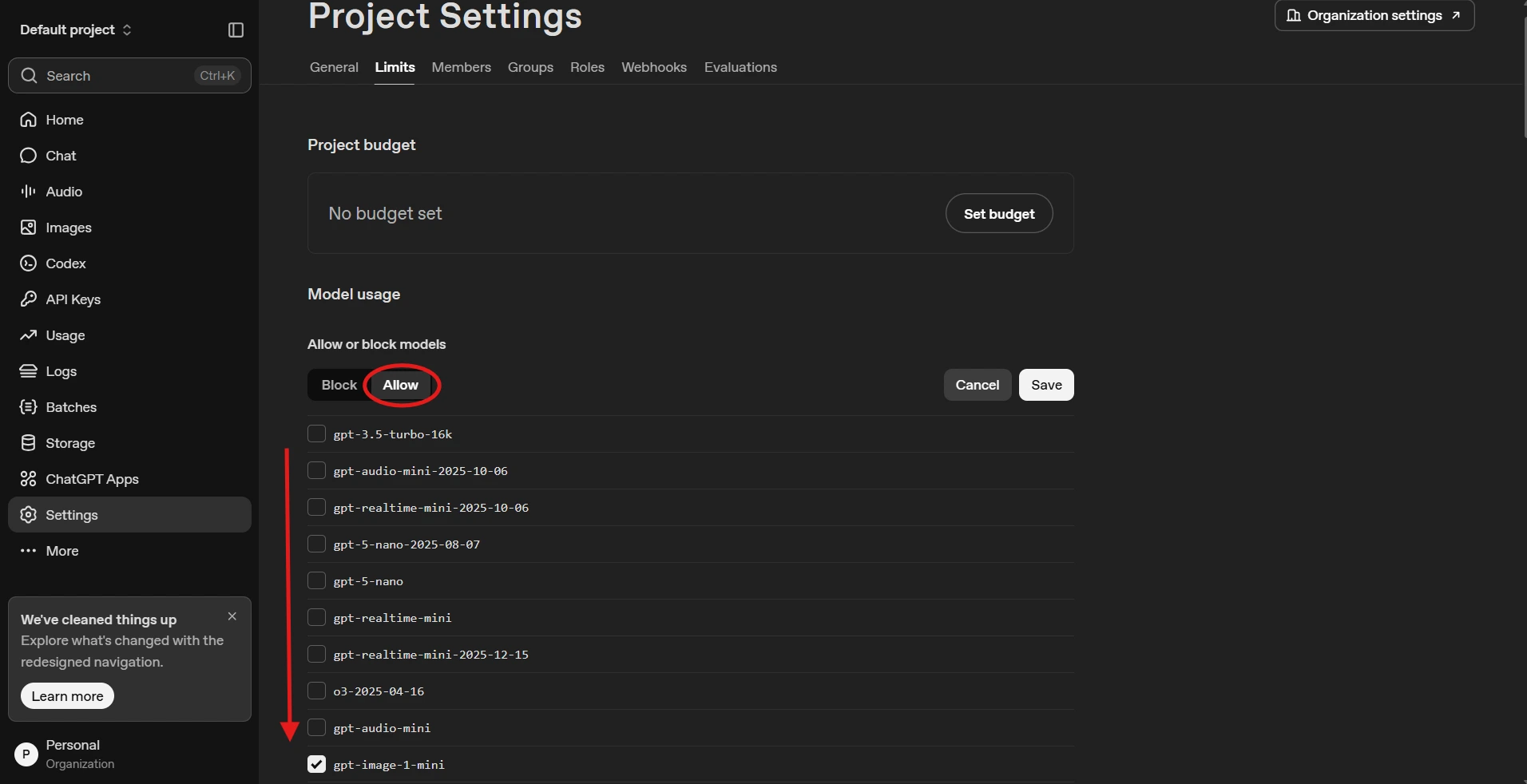Click the Set budget button
The image size is (1527, 784).
(x=999, y=214)
